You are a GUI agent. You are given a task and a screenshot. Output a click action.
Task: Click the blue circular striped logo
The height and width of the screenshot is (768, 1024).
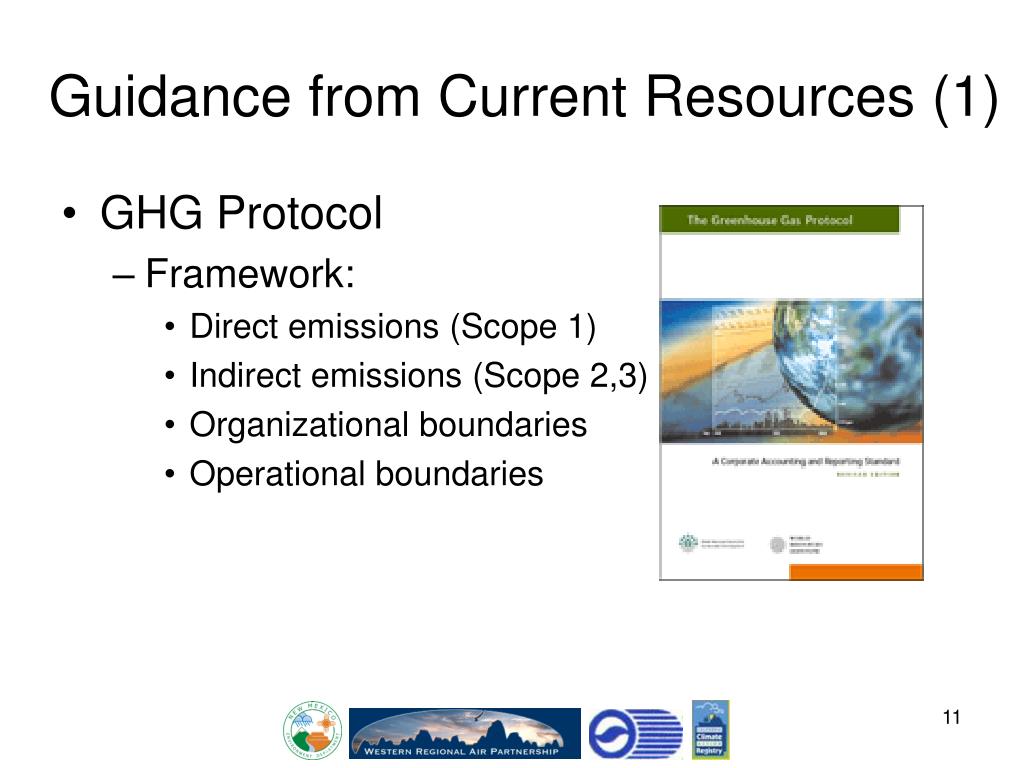[x=635, y=733]
